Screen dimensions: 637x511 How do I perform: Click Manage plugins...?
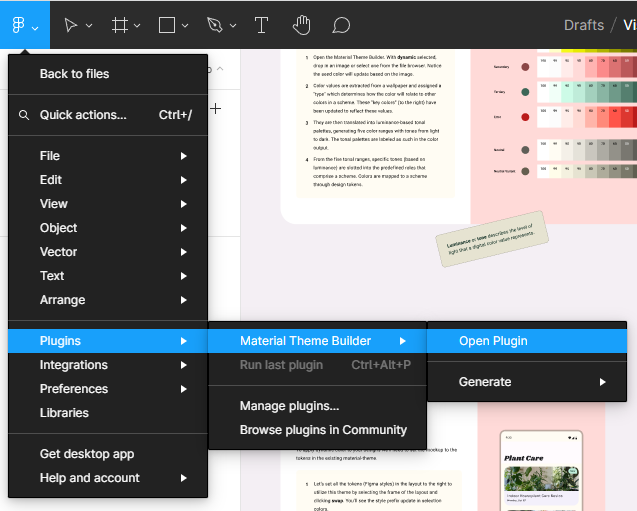(317, 406)
